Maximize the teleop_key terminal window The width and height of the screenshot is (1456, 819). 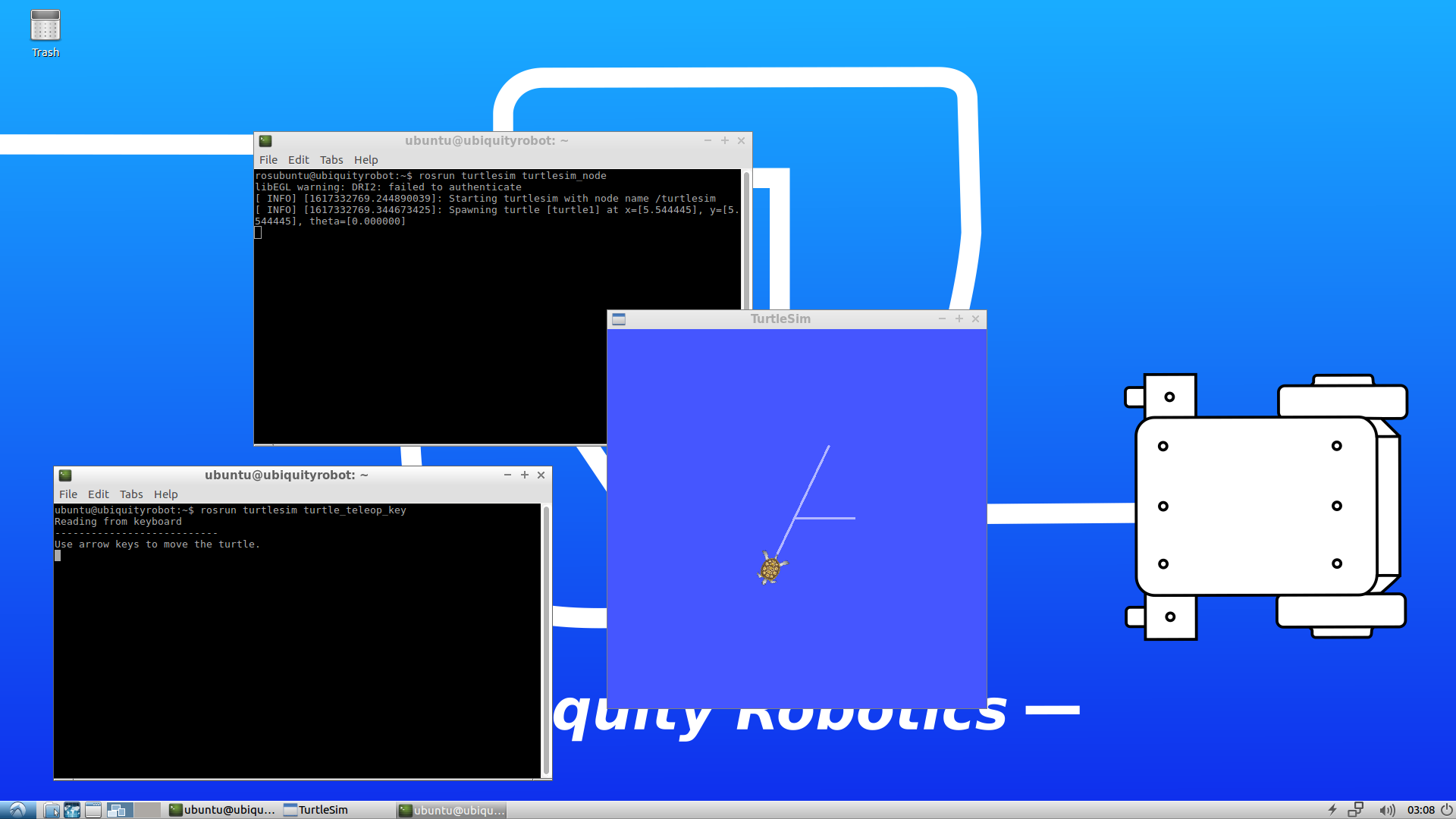524,475
